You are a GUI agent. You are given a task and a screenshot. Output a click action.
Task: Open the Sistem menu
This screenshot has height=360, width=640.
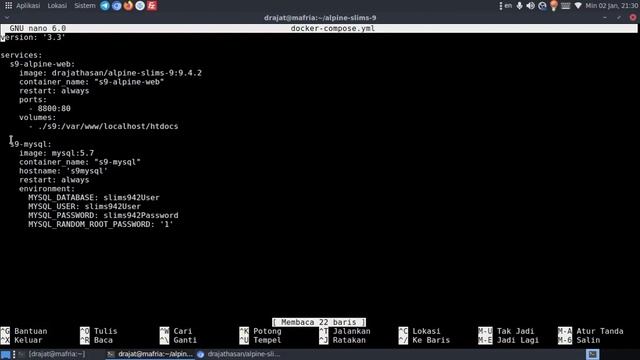click(84, 6)
